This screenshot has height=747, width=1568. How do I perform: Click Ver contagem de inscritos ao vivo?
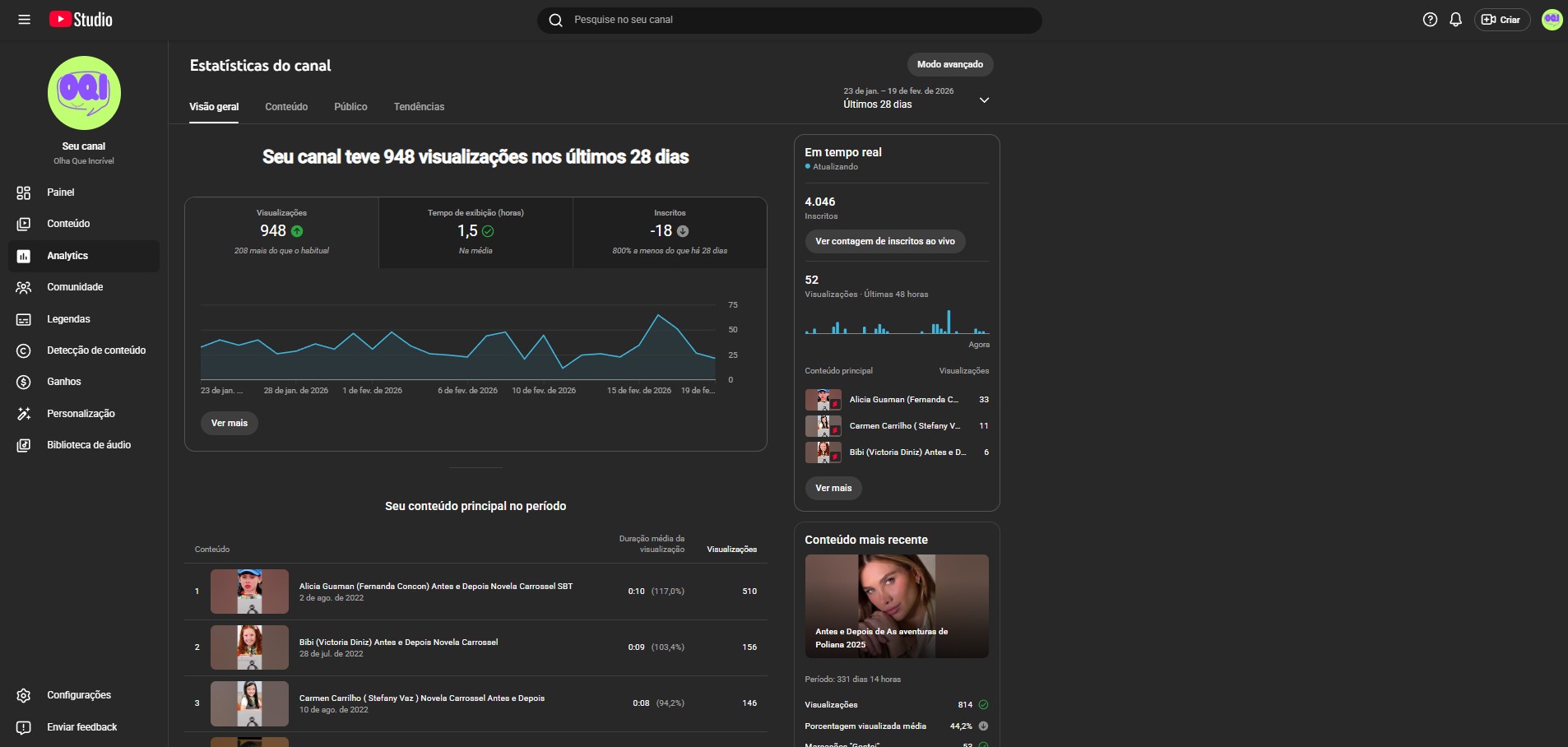click(x=884, y=242)
